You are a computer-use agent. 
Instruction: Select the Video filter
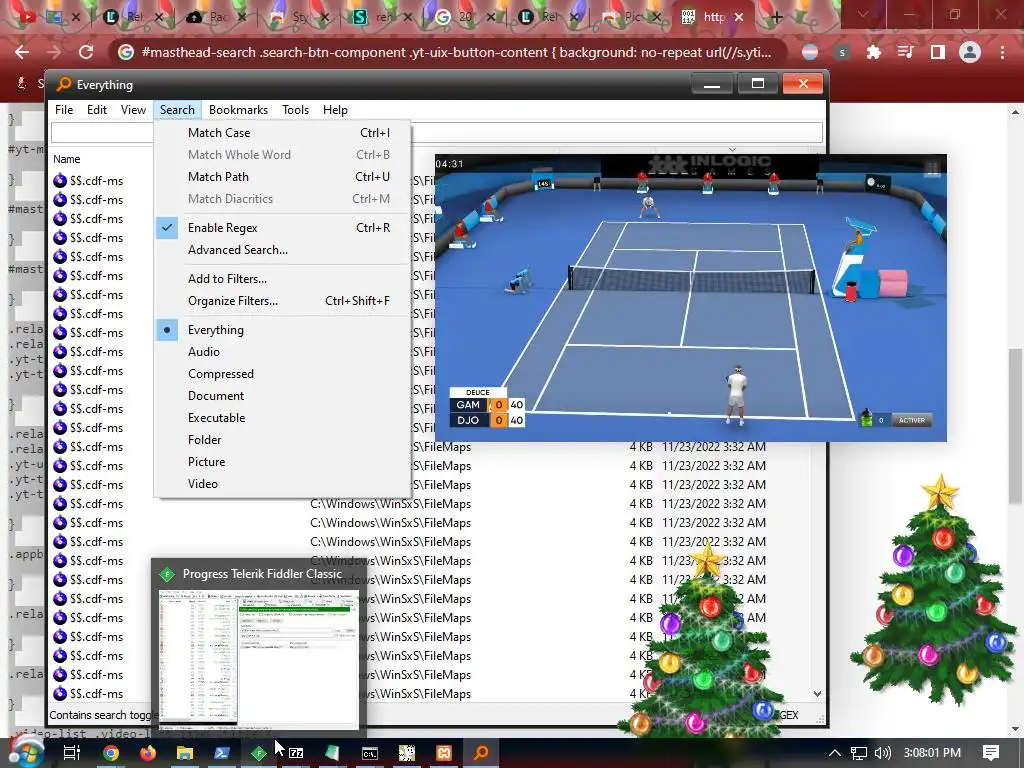pyautogui.click(x=282, y=484)
